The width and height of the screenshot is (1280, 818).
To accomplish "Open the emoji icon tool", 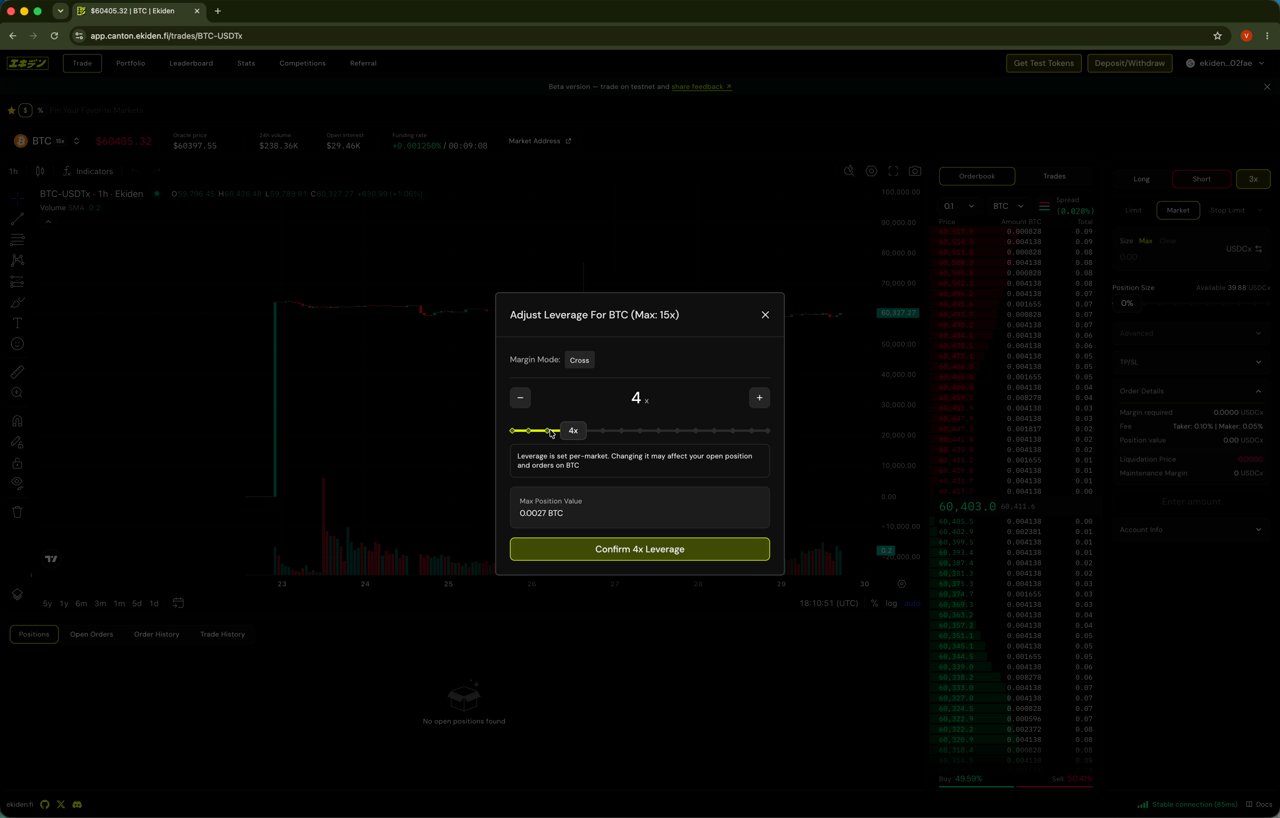I will coord(17,344).
